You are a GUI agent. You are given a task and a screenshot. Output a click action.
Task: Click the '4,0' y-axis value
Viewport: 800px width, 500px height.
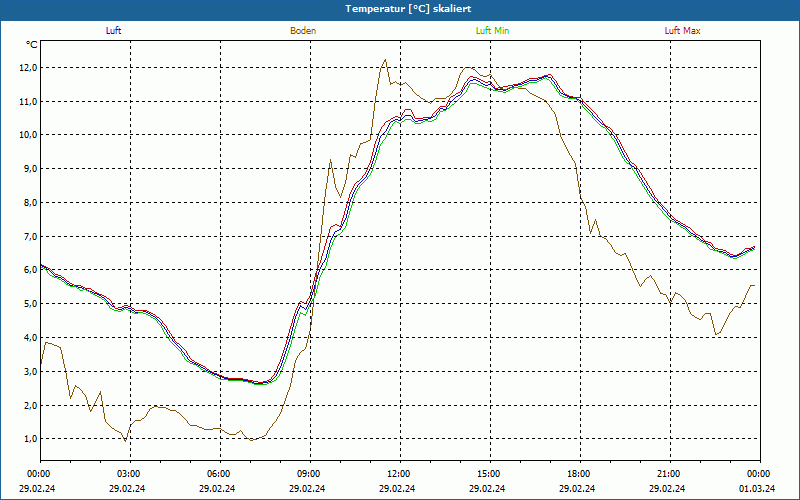(x=30, y=338)
